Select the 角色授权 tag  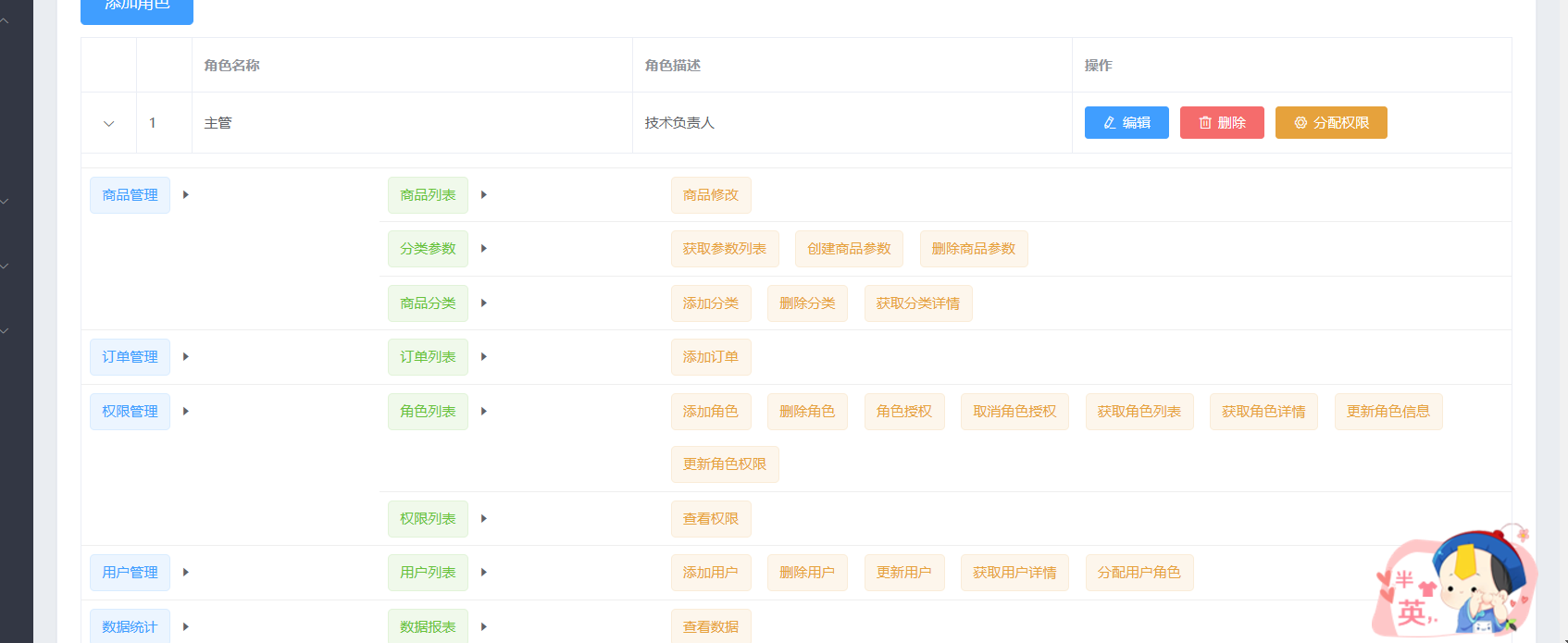pyautogui.click(x=904, y=412)
